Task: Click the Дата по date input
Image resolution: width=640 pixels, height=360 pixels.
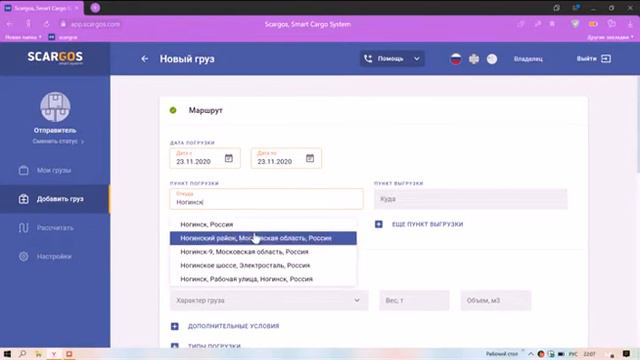Action: click(x=286, y=158)
